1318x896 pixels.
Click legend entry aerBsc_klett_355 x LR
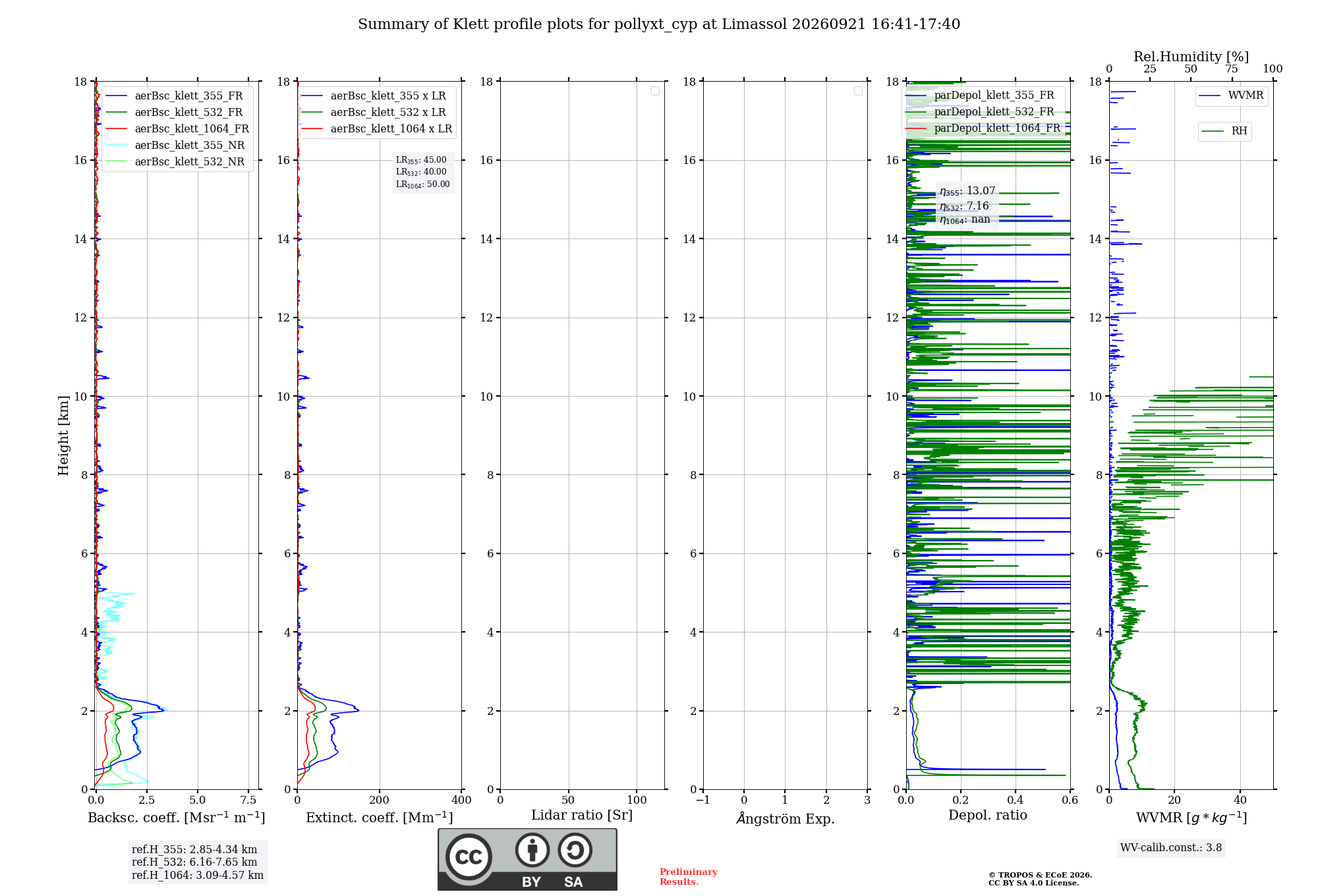pyautogui.click(x=375, y=96)
